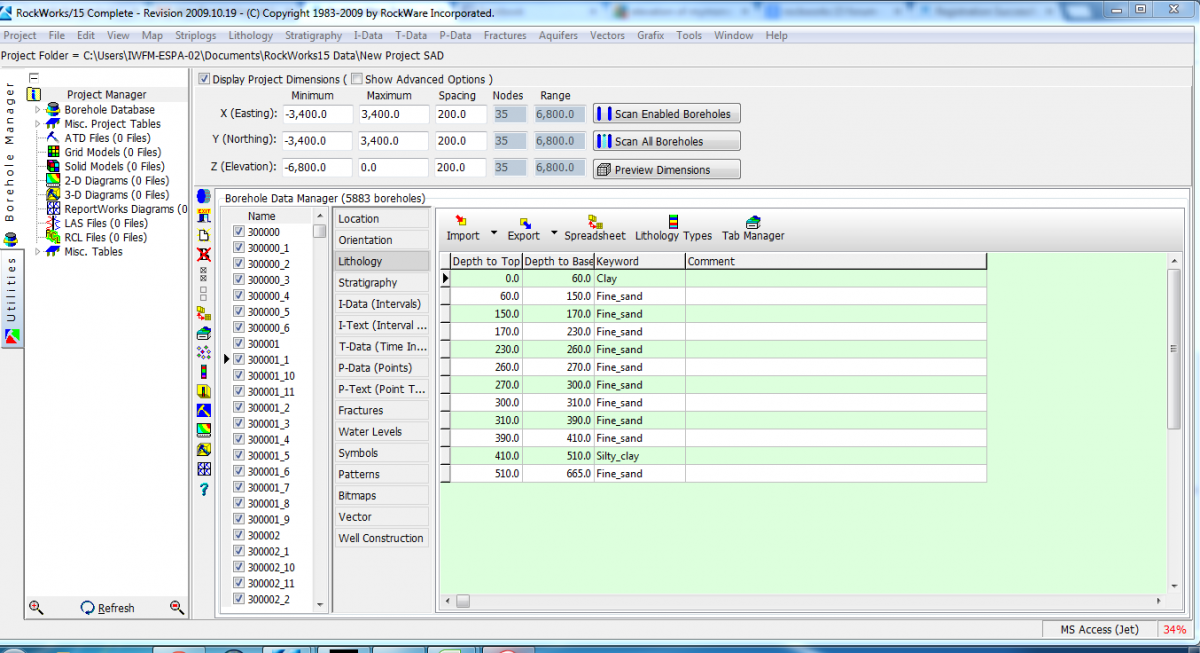Uncheck borehole 300001_10
1200x653 pixels.
[x=238, y=376]
